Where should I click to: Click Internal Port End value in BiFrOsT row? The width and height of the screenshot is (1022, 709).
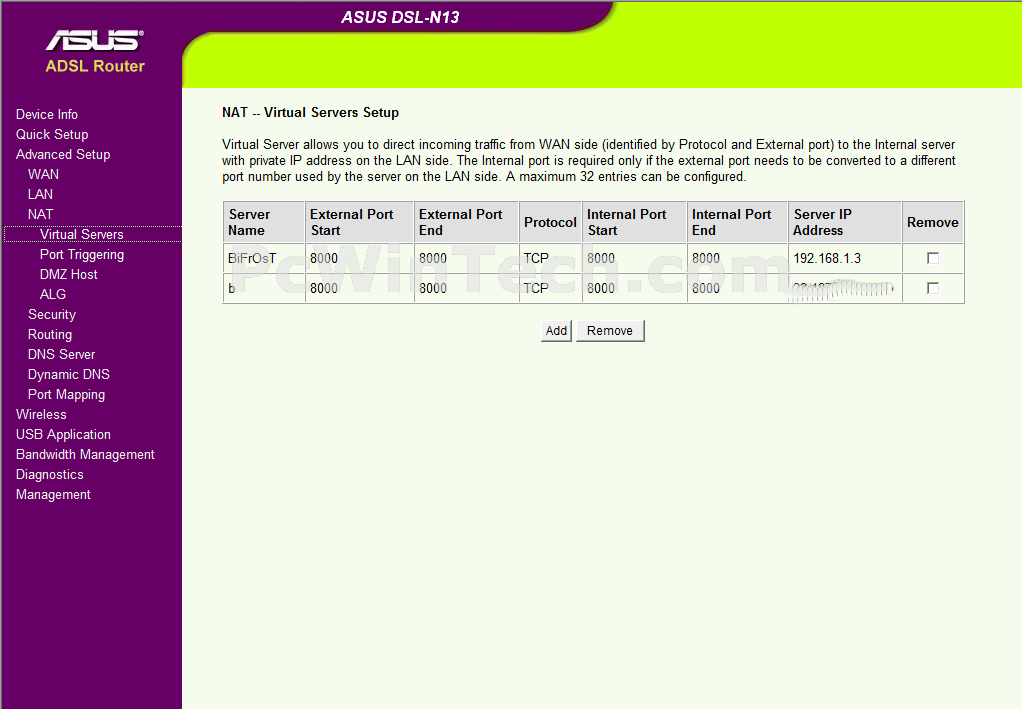(x=706, y=259)
